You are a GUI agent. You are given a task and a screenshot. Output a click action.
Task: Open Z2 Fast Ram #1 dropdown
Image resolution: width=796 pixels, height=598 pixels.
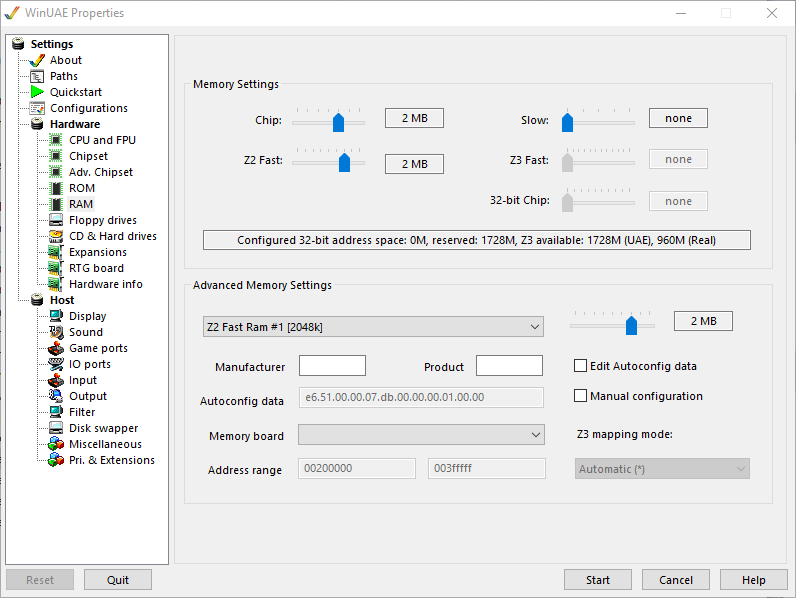pos(371,327)
